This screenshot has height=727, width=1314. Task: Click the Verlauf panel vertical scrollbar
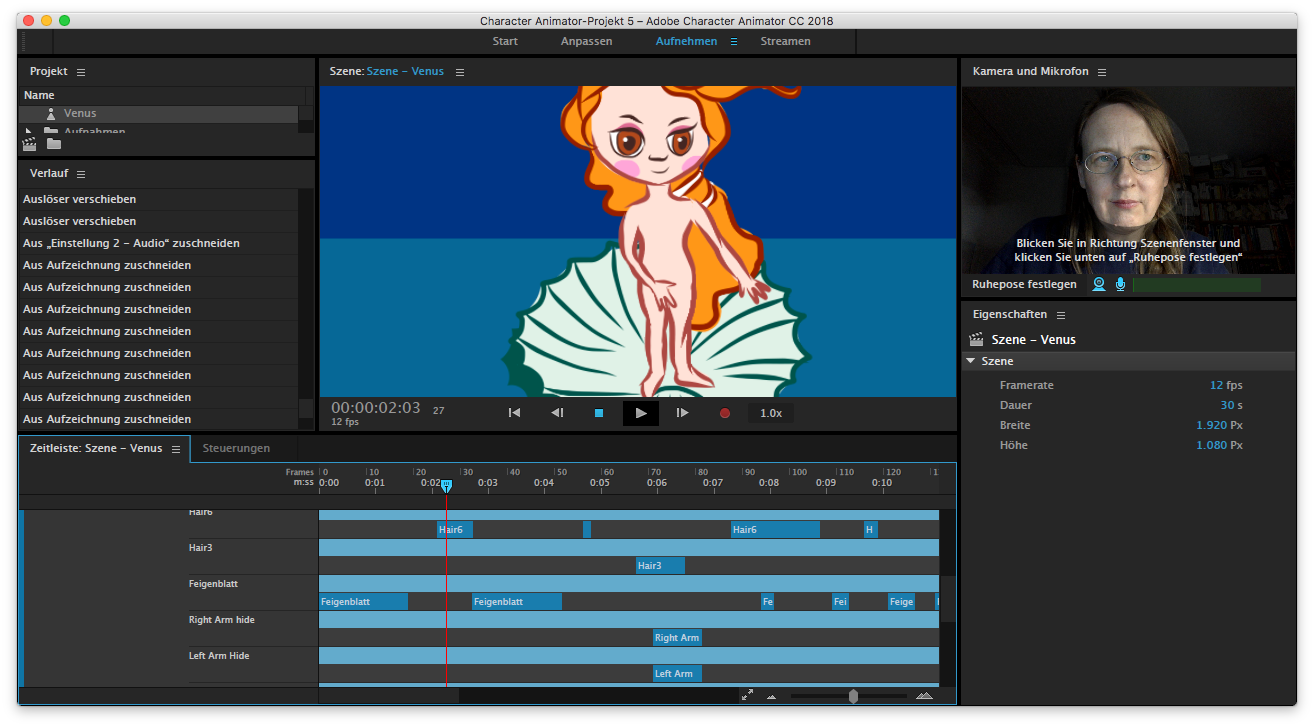tap(306, 309)
